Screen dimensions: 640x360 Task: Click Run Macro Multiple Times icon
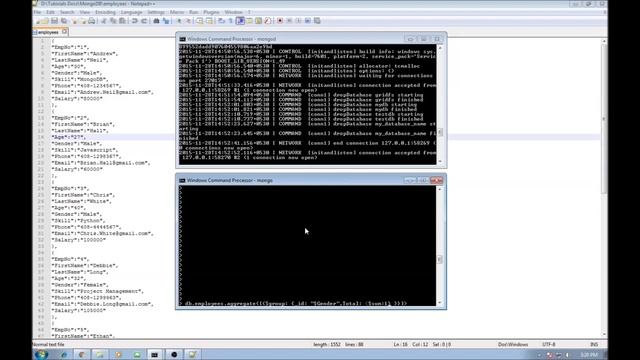click(307, 21)
